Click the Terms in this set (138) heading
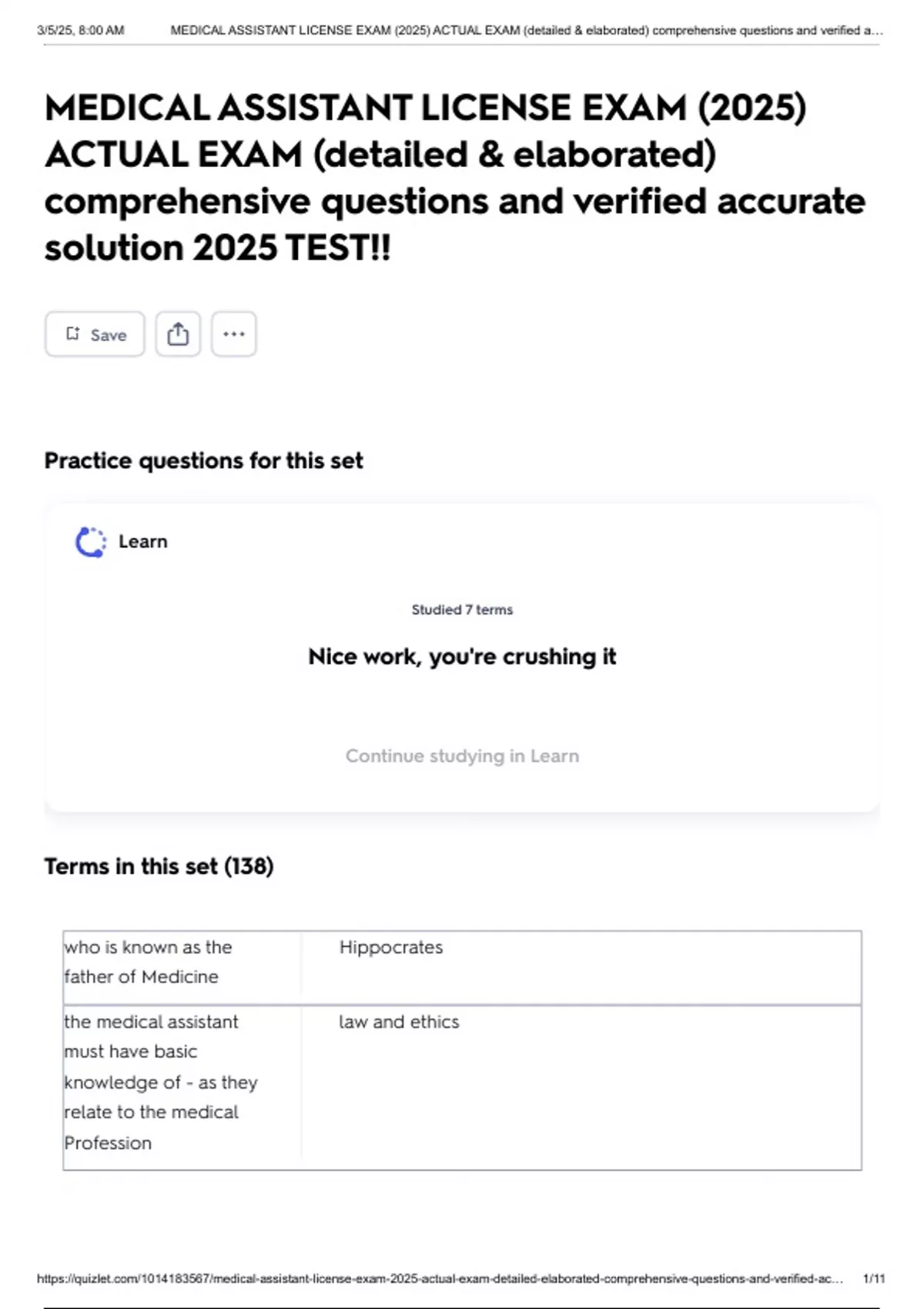Screen dimensions: 924x1309 point(159,866)
